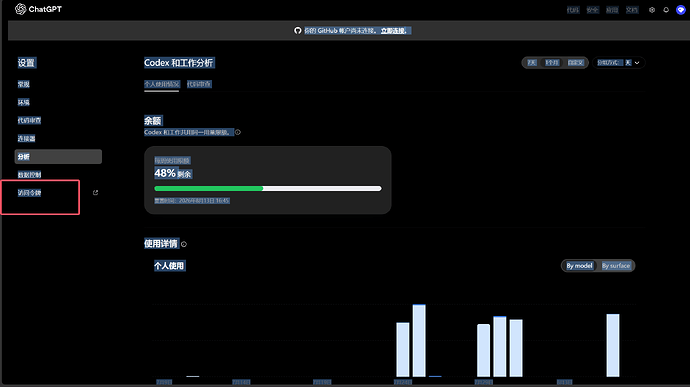Click the green 48% remaining usage bar
The image size is (690, 387).
209,188
